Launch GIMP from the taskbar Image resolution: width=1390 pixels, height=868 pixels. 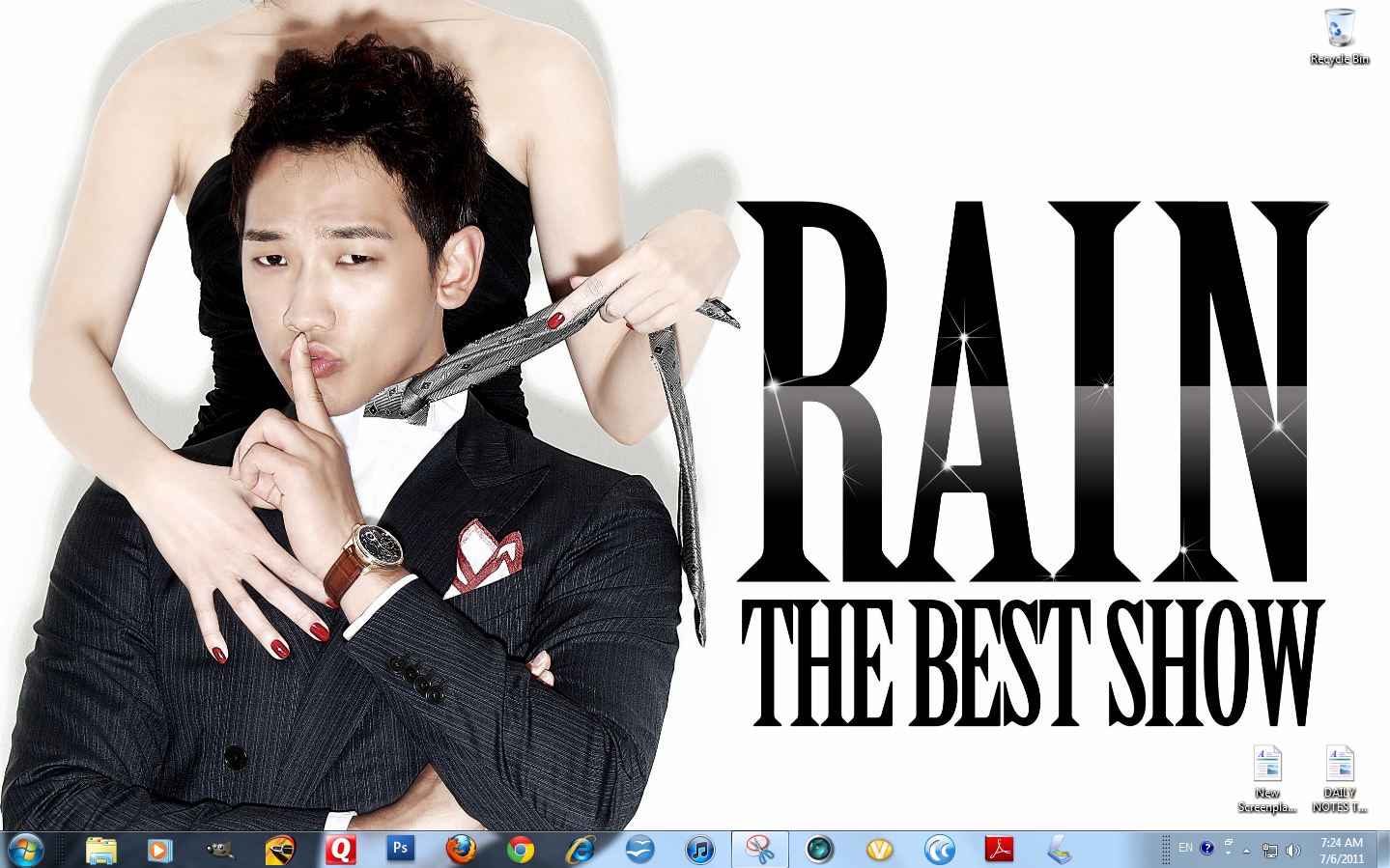[x=220, y=850]
